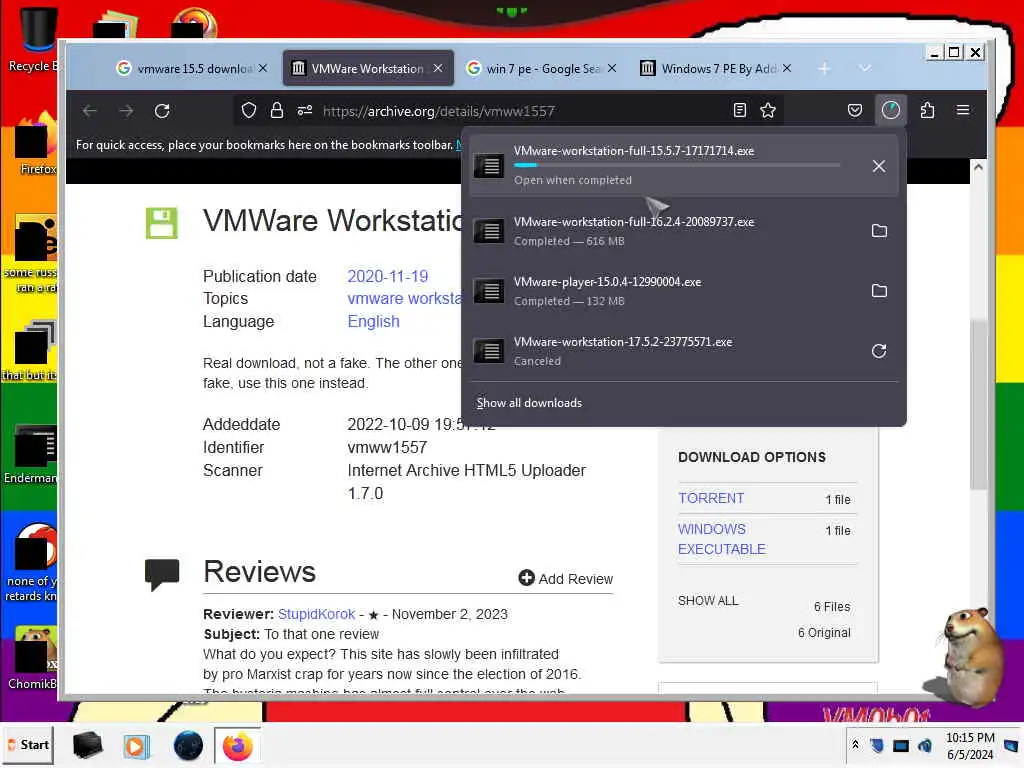Open a new browser tab
The width and height of the screenshot is (1024, 768).
click(x=824, y=69)
